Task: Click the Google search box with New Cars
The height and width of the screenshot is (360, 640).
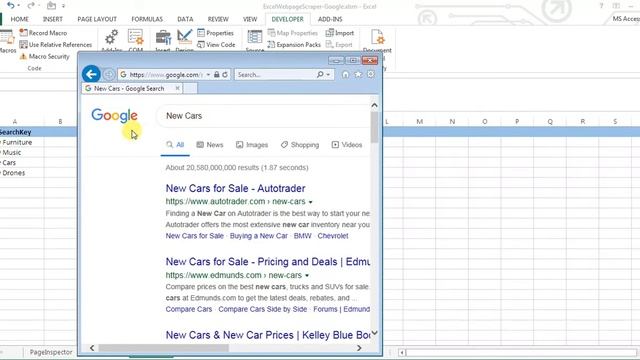Action: click(263, 116)
